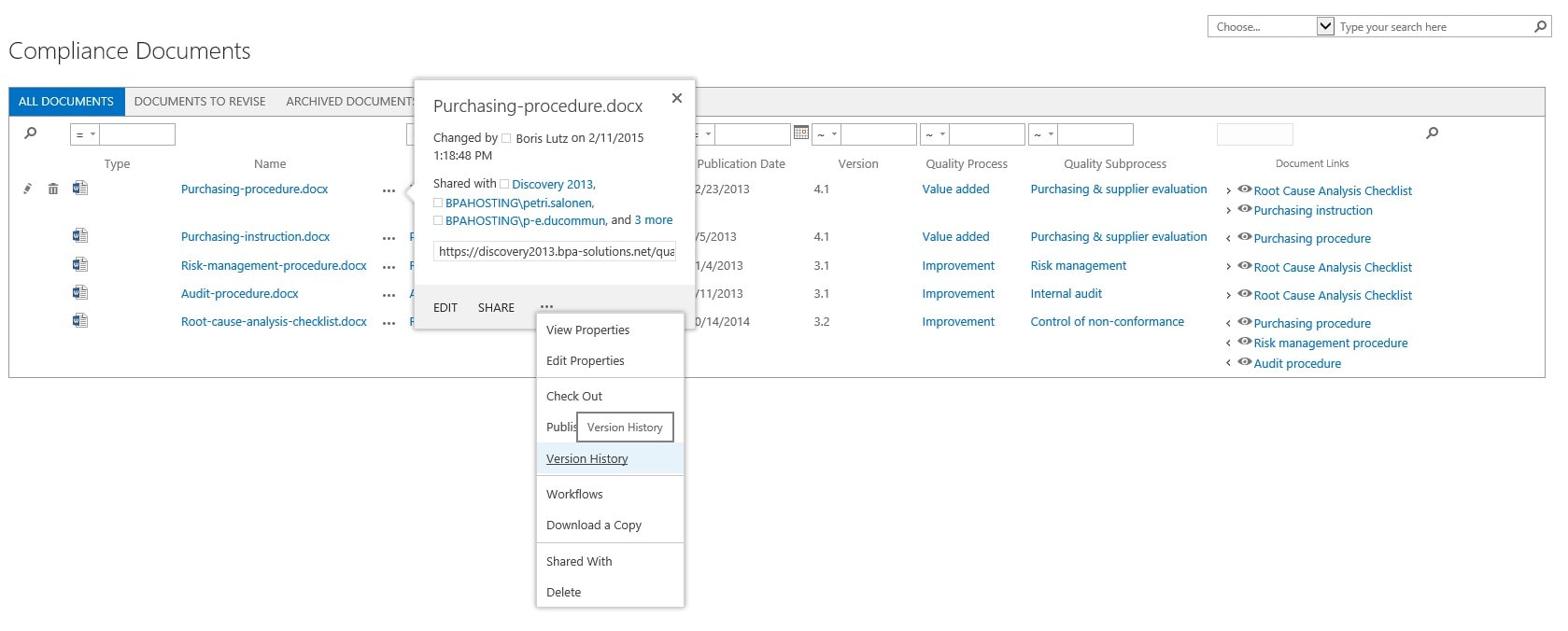Image resolution: width=1568 pixels, height=631 pixels.
Task: Click the eye icon beside Audit procedure
Action: 1244,362
